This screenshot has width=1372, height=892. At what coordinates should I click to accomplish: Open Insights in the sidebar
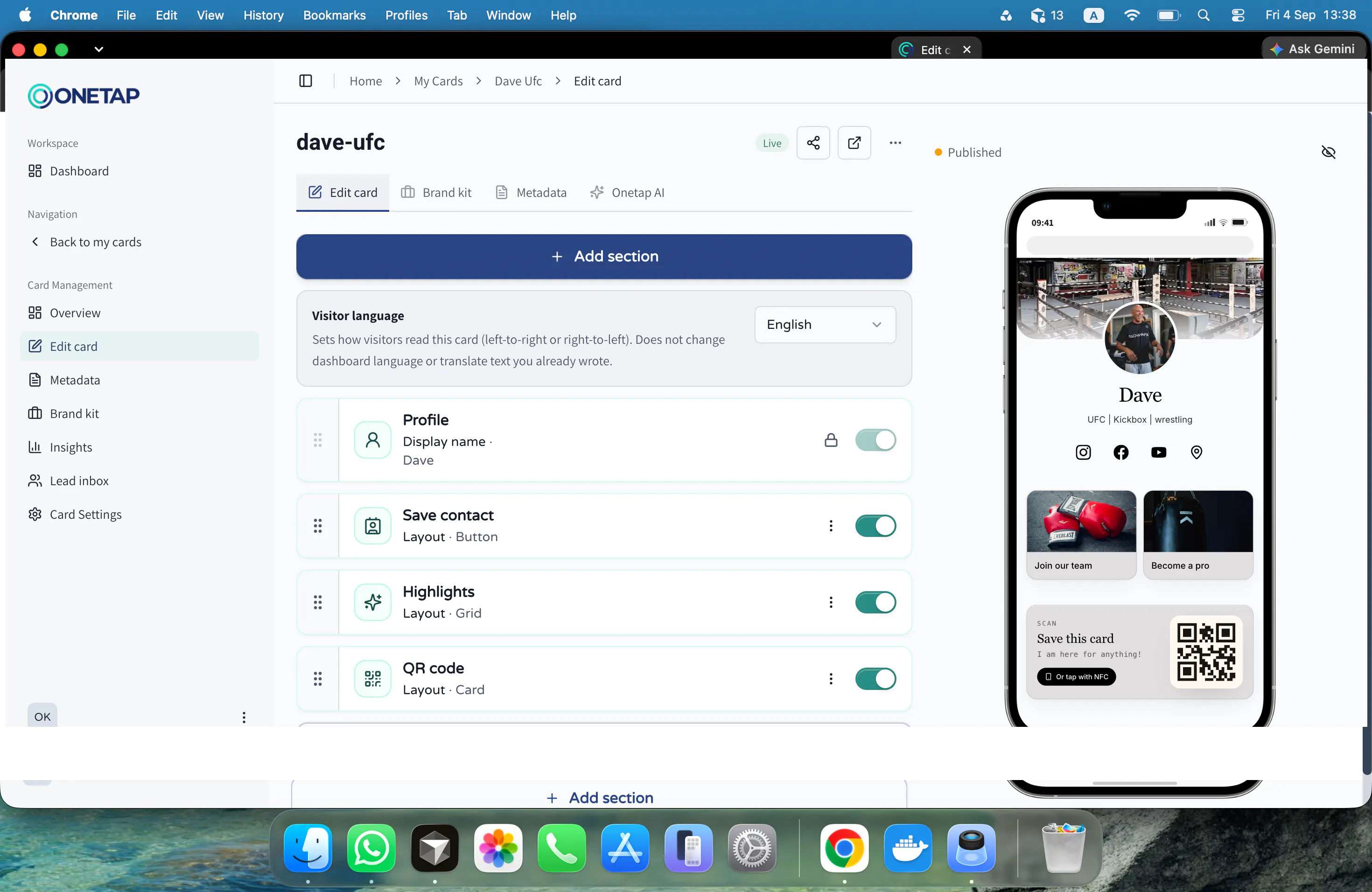[x=70, y=447]
